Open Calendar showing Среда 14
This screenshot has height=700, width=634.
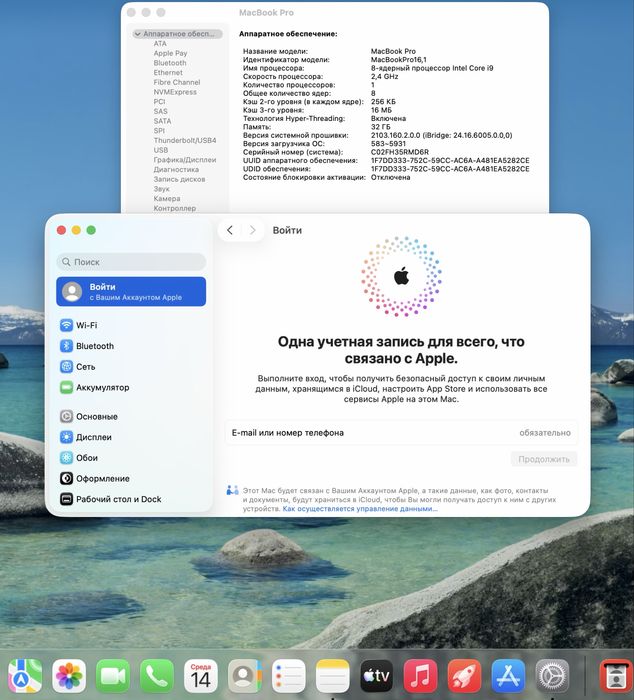click(201, 676)
